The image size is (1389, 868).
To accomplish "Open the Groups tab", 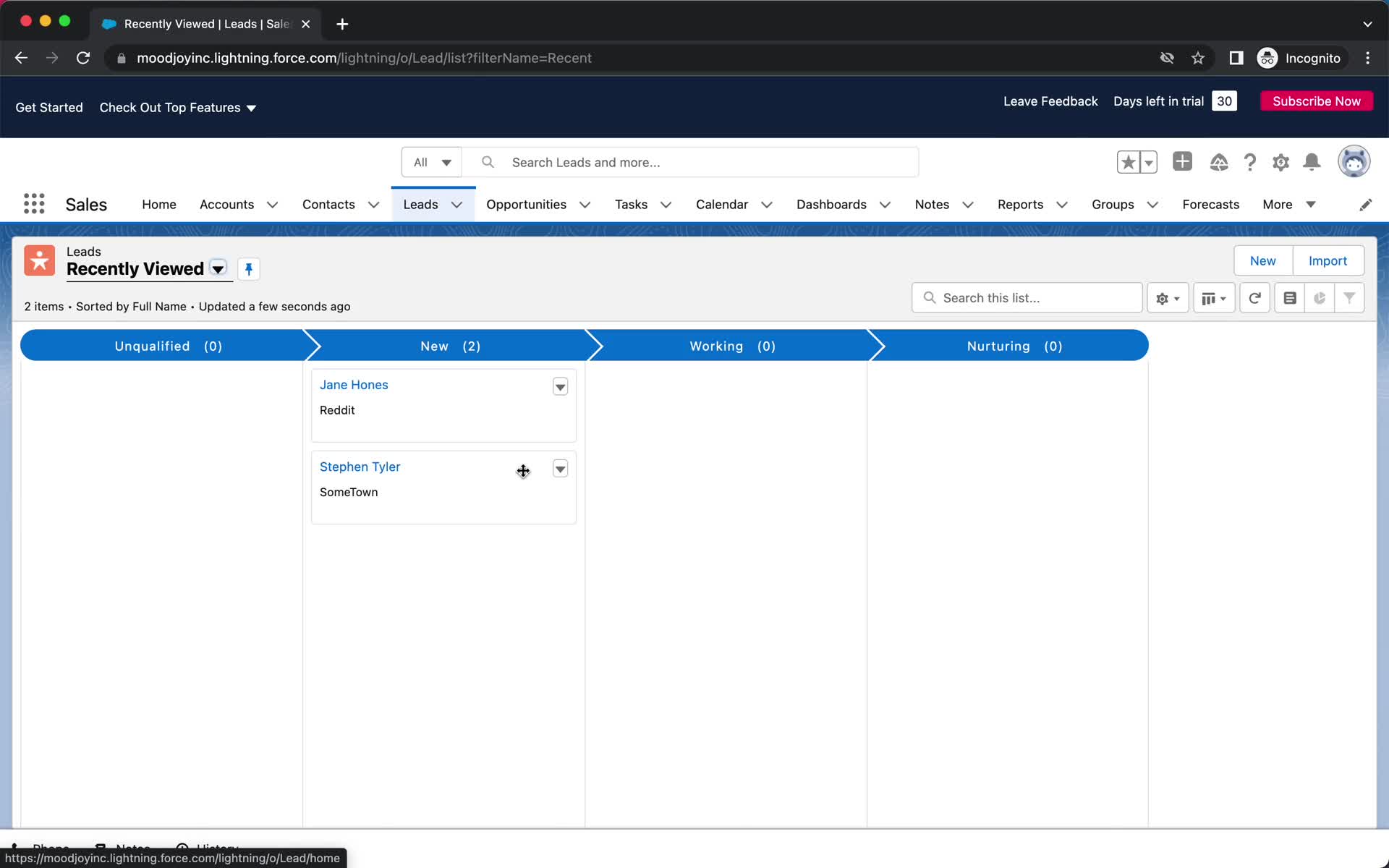I will [1113, 205].
